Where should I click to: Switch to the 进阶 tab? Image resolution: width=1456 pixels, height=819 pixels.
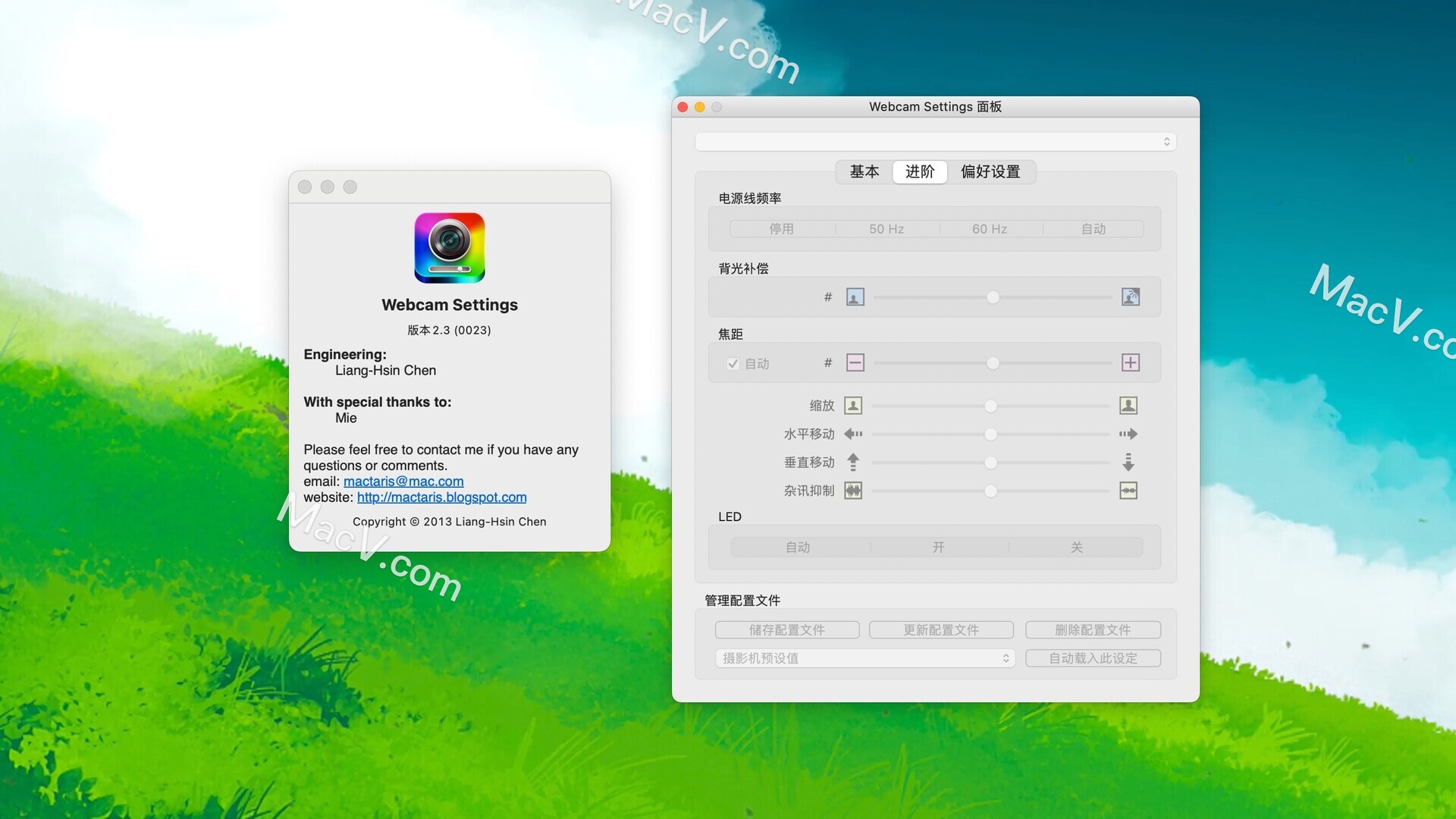(920, 172)
